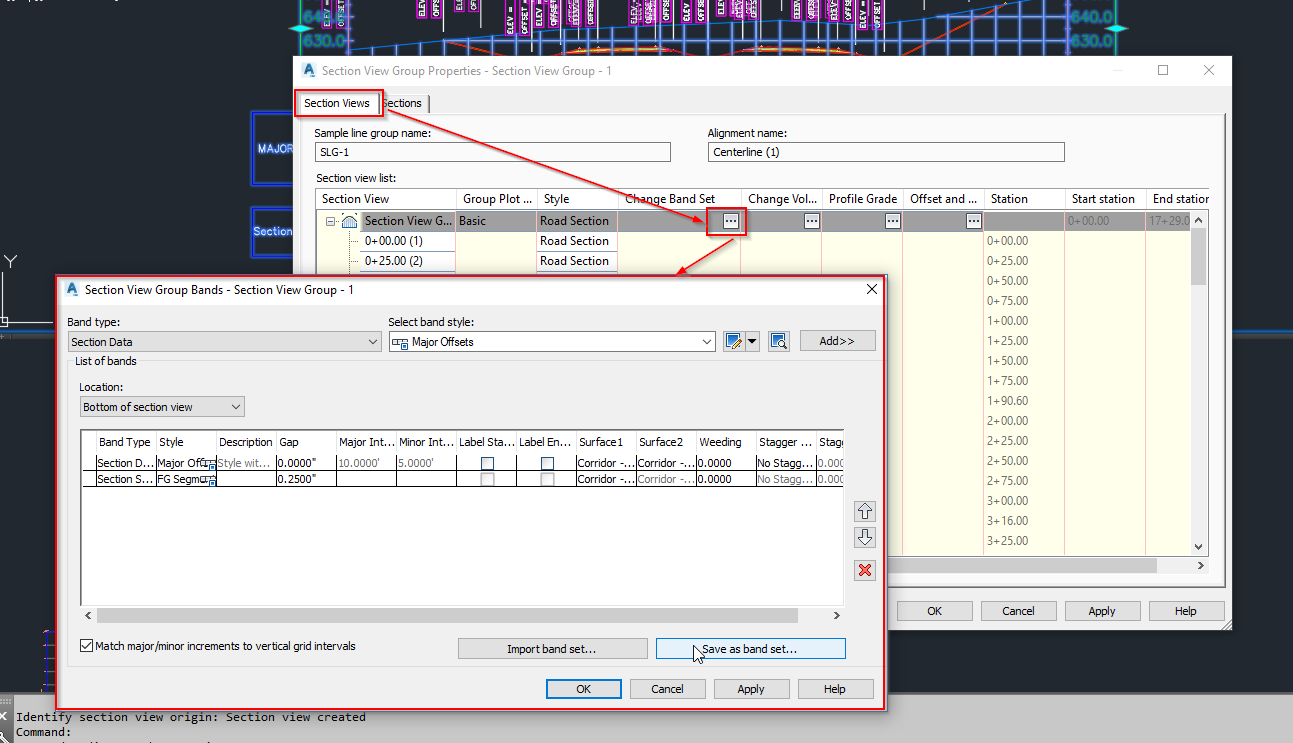Delete the selected band using red X icon
The width and height of the screenshot is (1293, 743).
tap(864, 570)
